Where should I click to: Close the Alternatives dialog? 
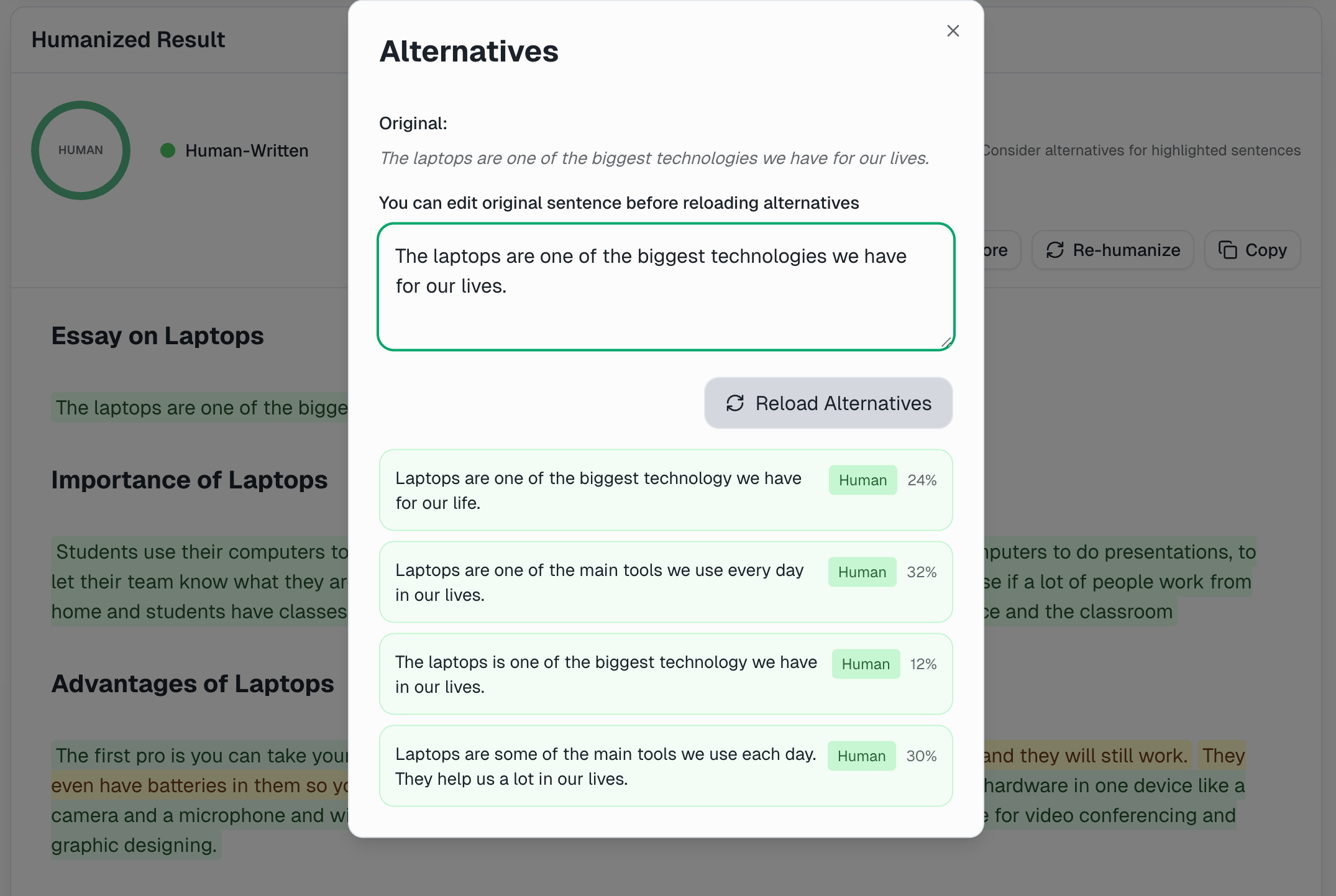tap(953, 30)
